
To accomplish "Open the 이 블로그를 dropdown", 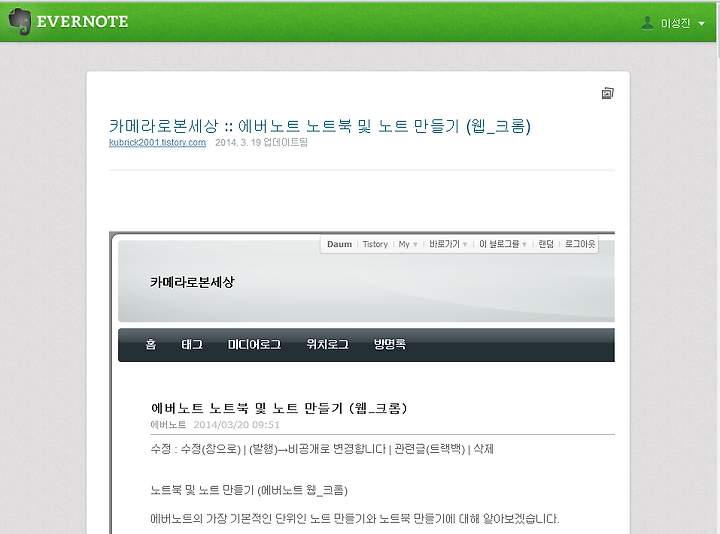I will pyautogui.click(x=503, y=244).
